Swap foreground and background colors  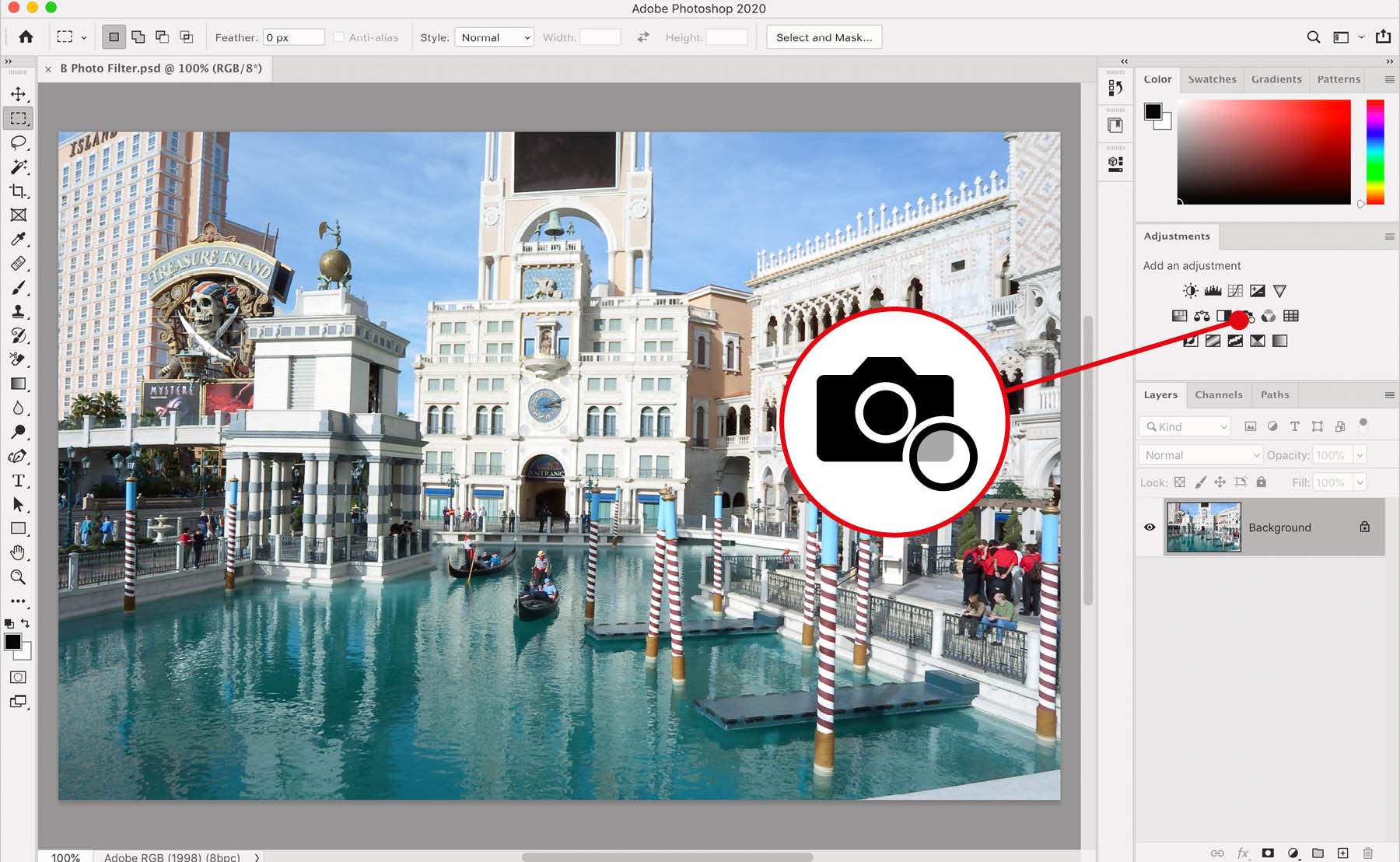click(26, 623)
